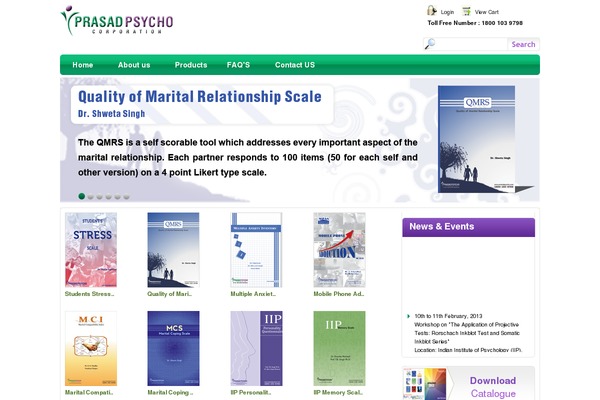Open the Contact US menu item
Viewport: 600px width, 400px height.
click(295, 65)
